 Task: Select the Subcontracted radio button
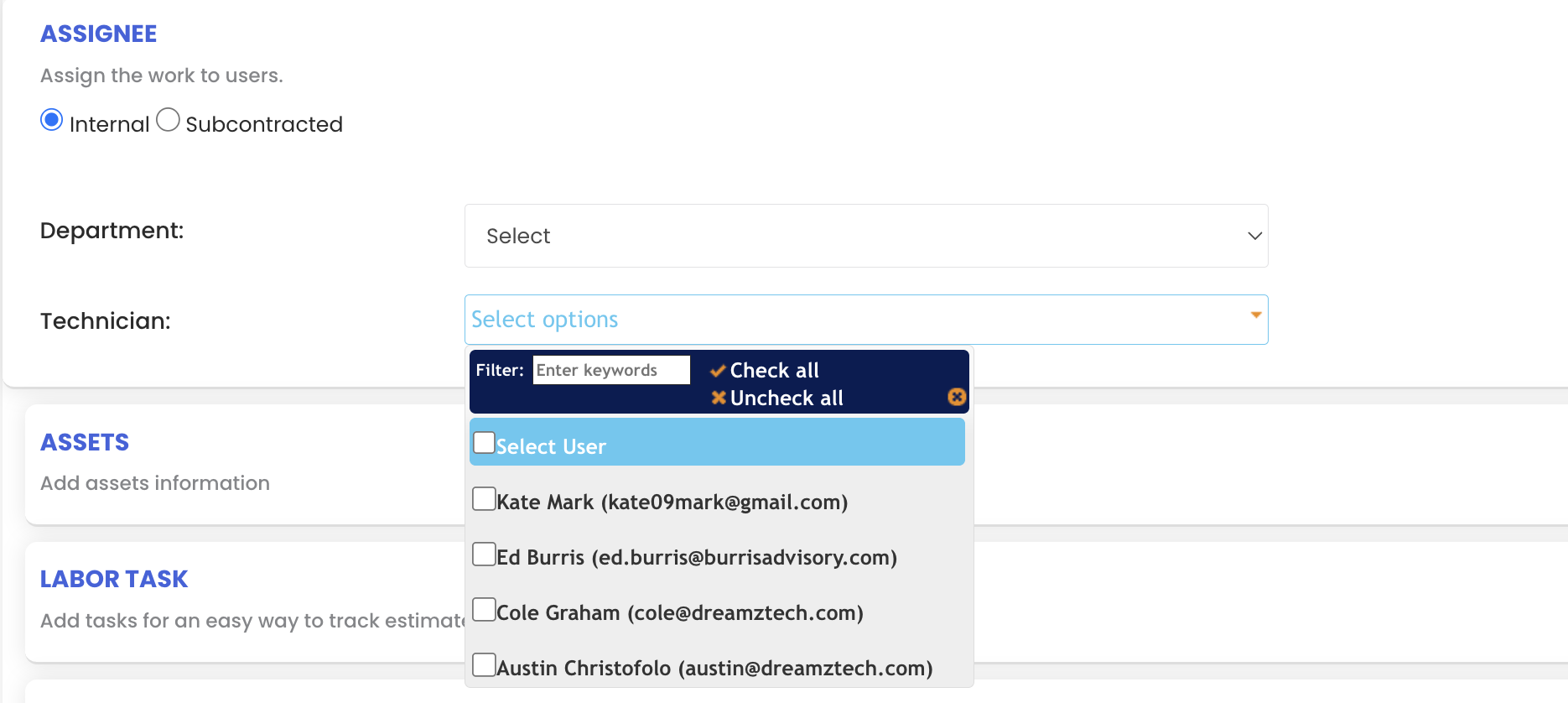click(168, 120)
